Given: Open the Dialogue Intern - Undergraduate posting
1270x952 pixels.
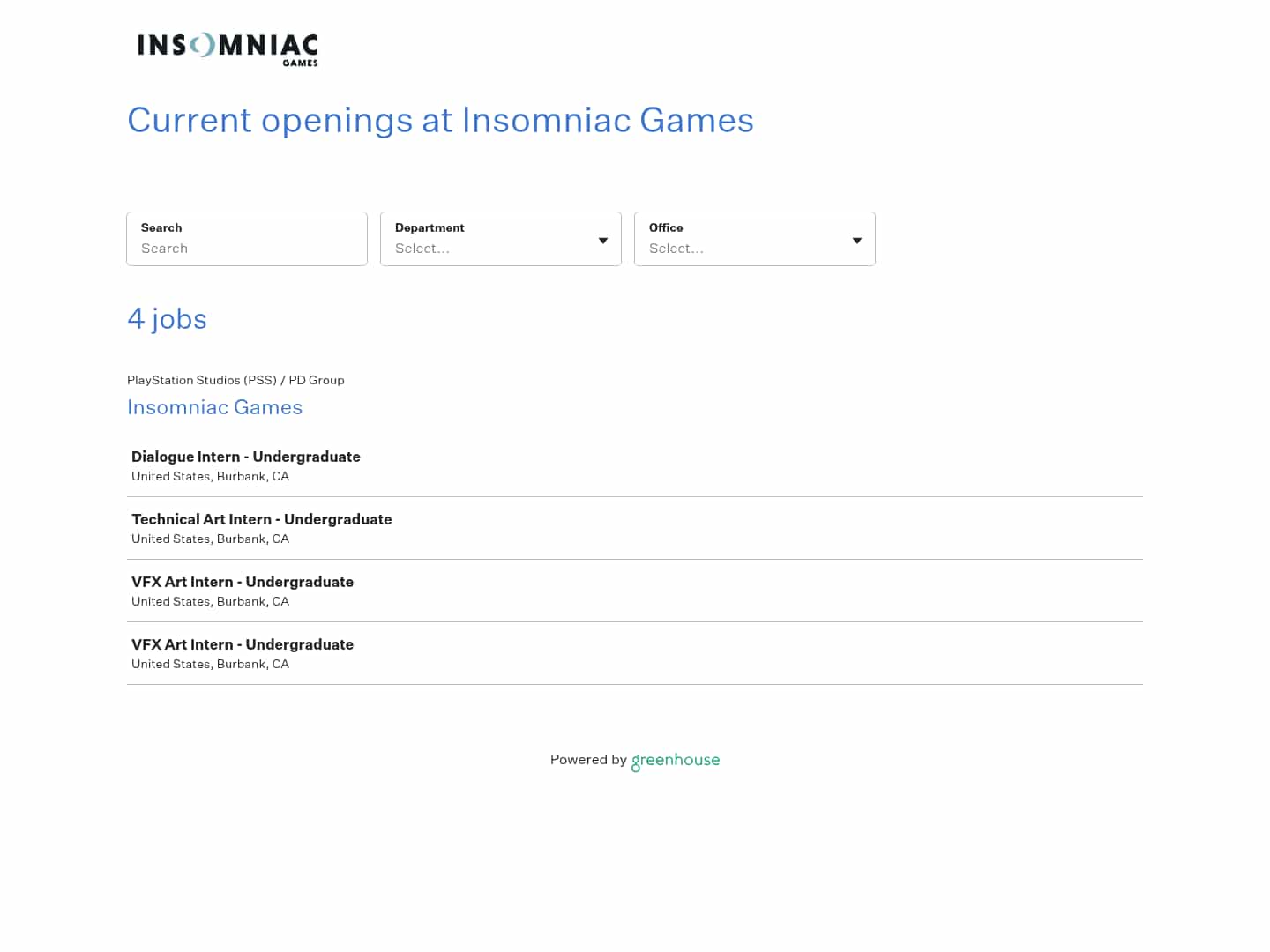Looking at the screenshot, I should click(245, 457).
